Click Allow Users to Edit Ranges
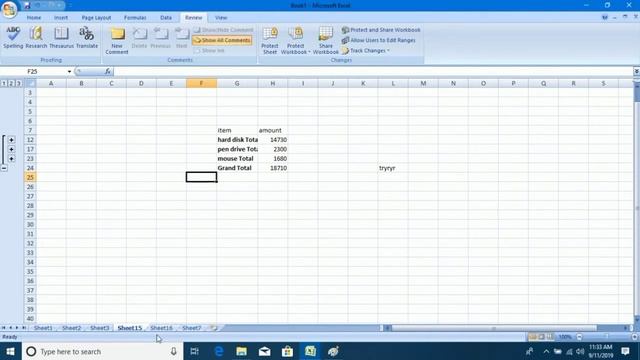The height and width of the screenshot is (360, 640). (379, 40)
